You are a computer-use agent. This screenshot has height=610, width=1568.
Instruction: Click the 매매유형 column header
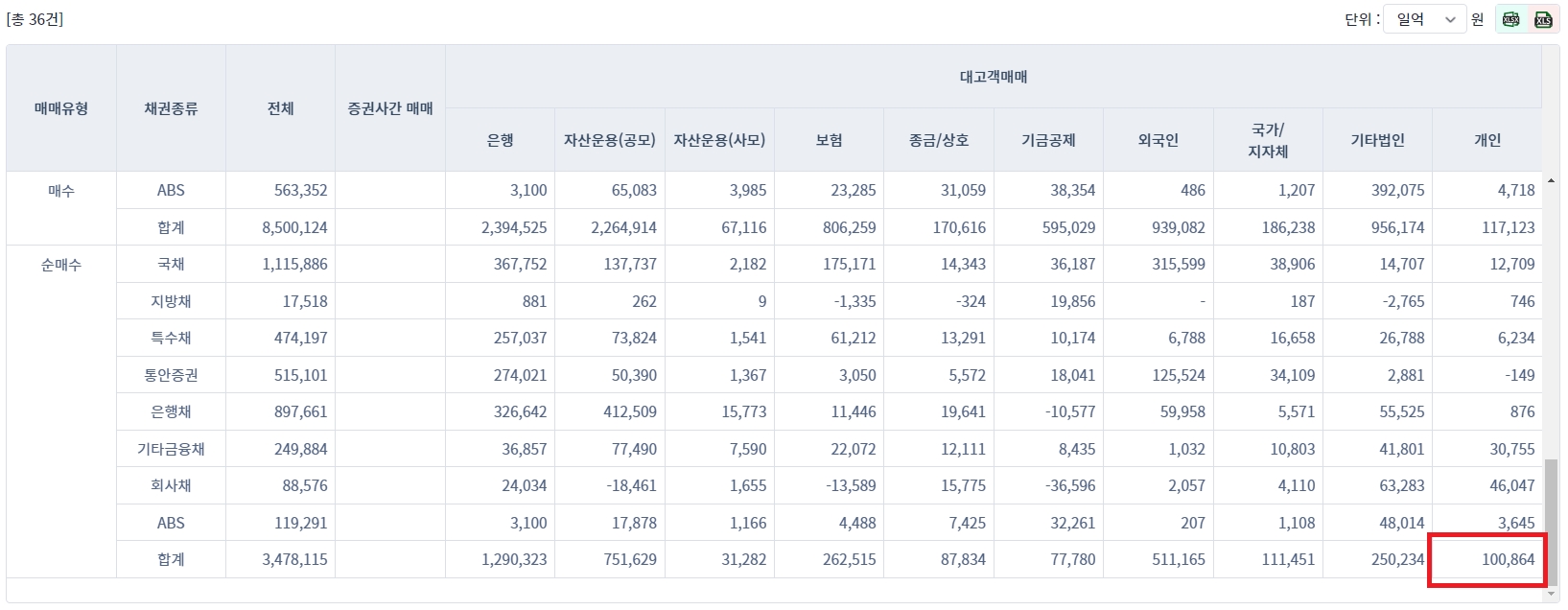(61, 108)
